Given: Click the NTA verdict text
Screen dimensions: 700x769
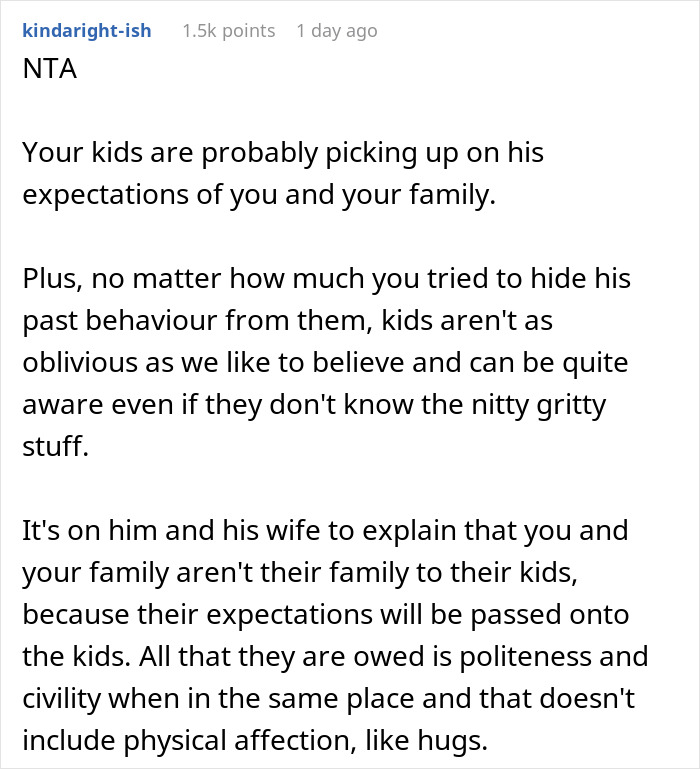Looking at the screenshot, I should click(50, 69).
